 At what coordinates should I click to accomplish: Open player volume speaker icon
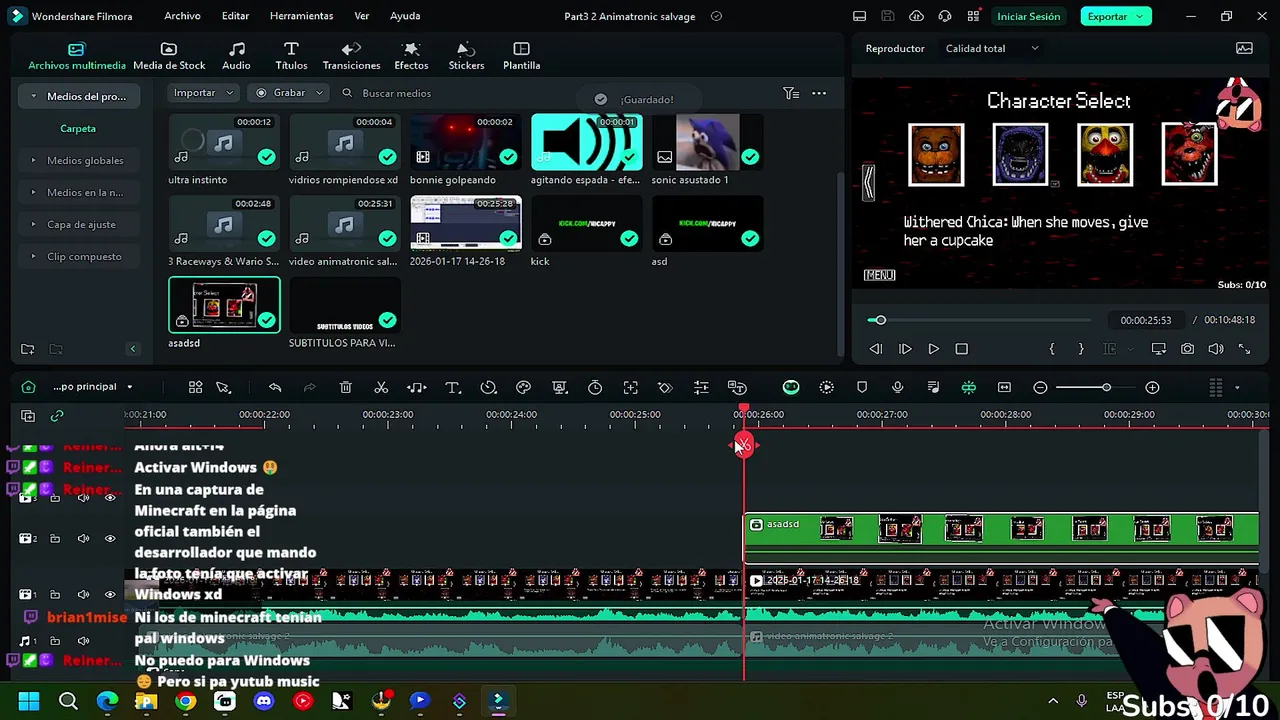tap(1216, 349)
